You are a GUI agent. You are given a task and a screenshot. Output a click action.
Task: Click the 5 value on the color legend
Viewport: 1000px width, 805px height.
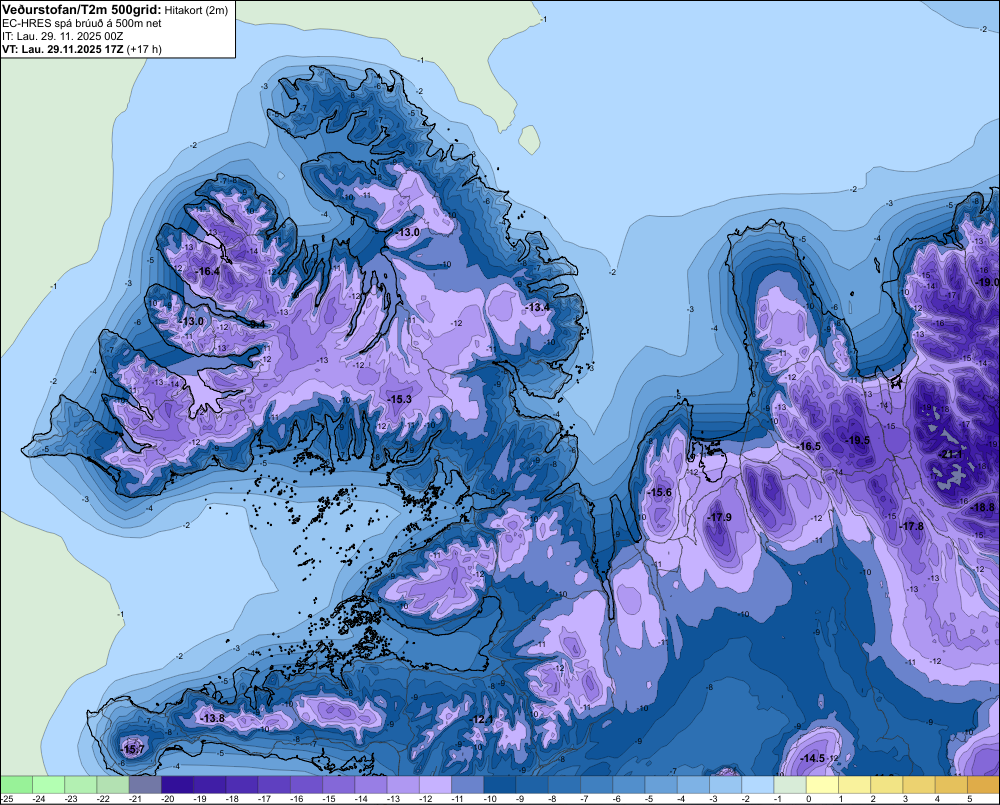[x=969, y=799]
